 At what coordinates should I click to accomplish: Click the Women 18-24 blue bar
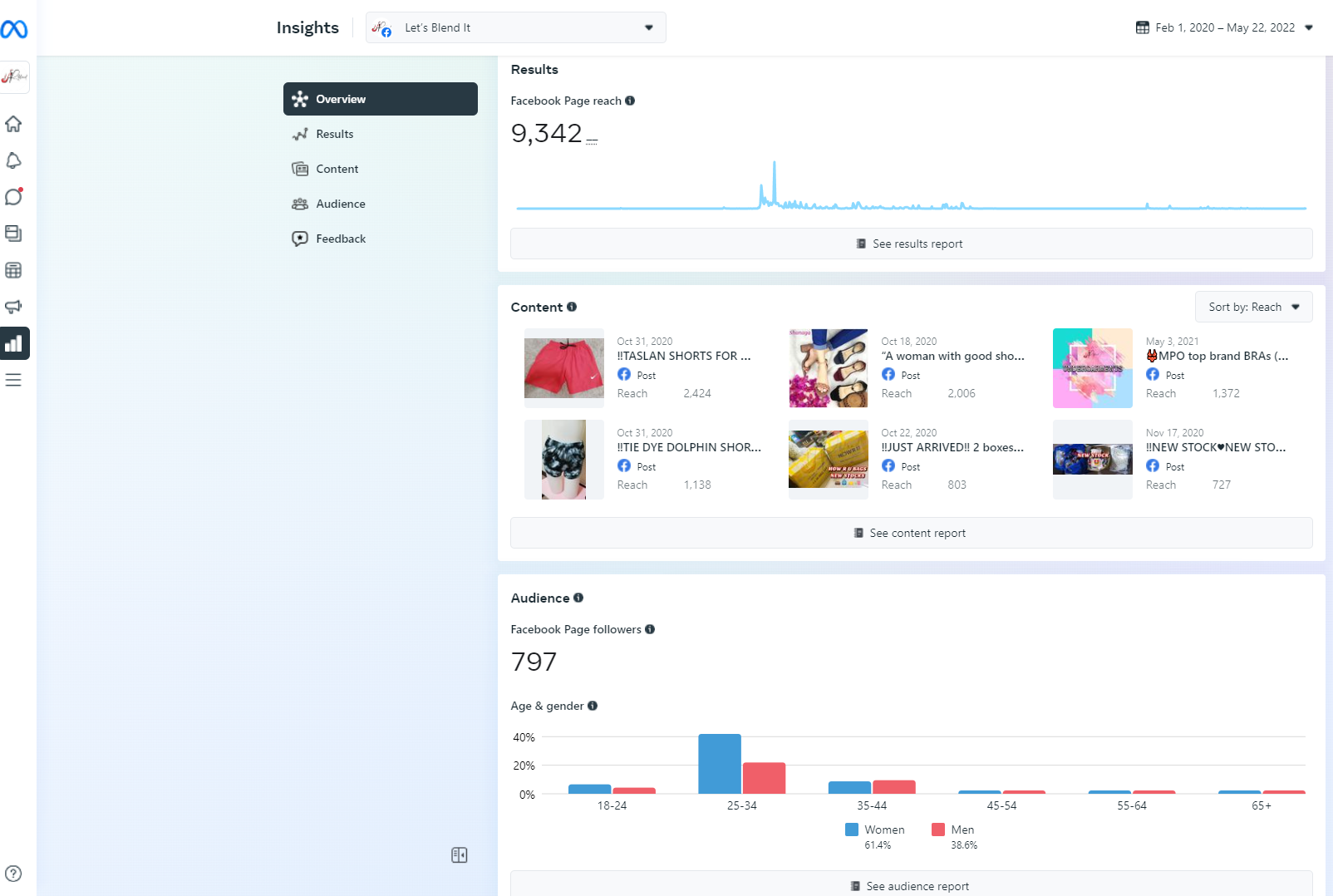[590, 789]
